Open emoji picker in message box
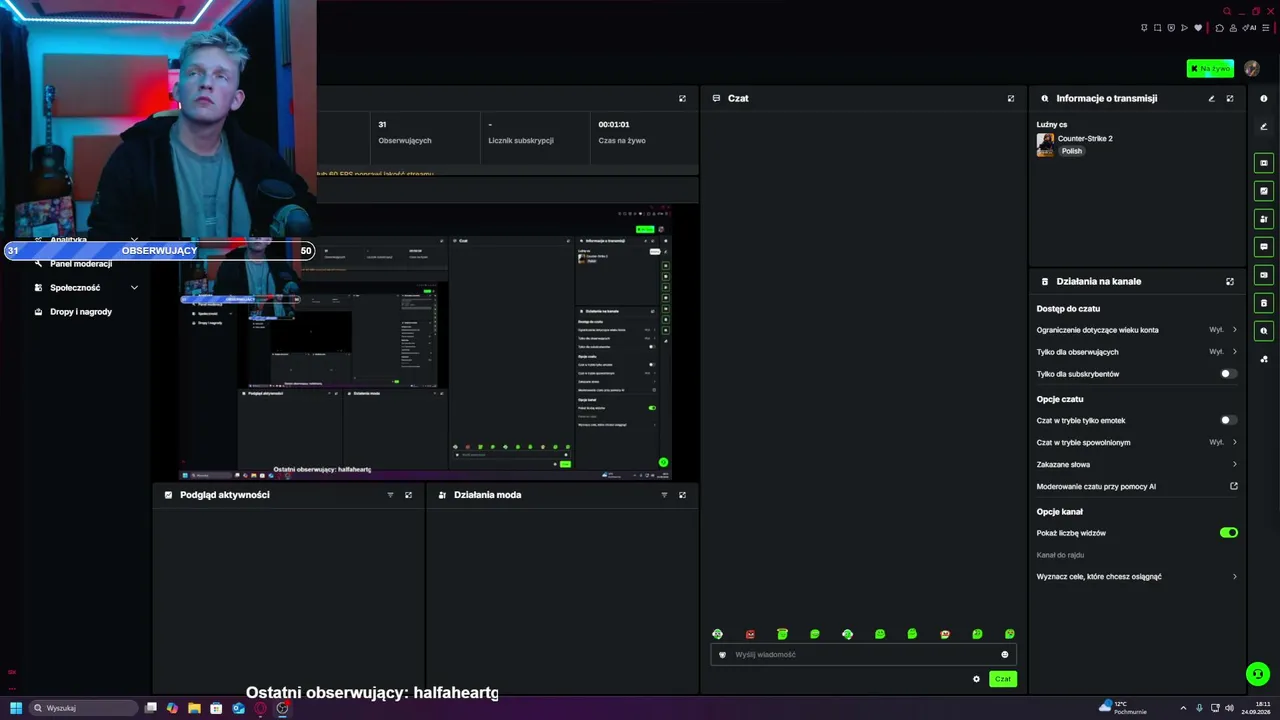Screen dimensions: 1280x720 coord(1005,655)
